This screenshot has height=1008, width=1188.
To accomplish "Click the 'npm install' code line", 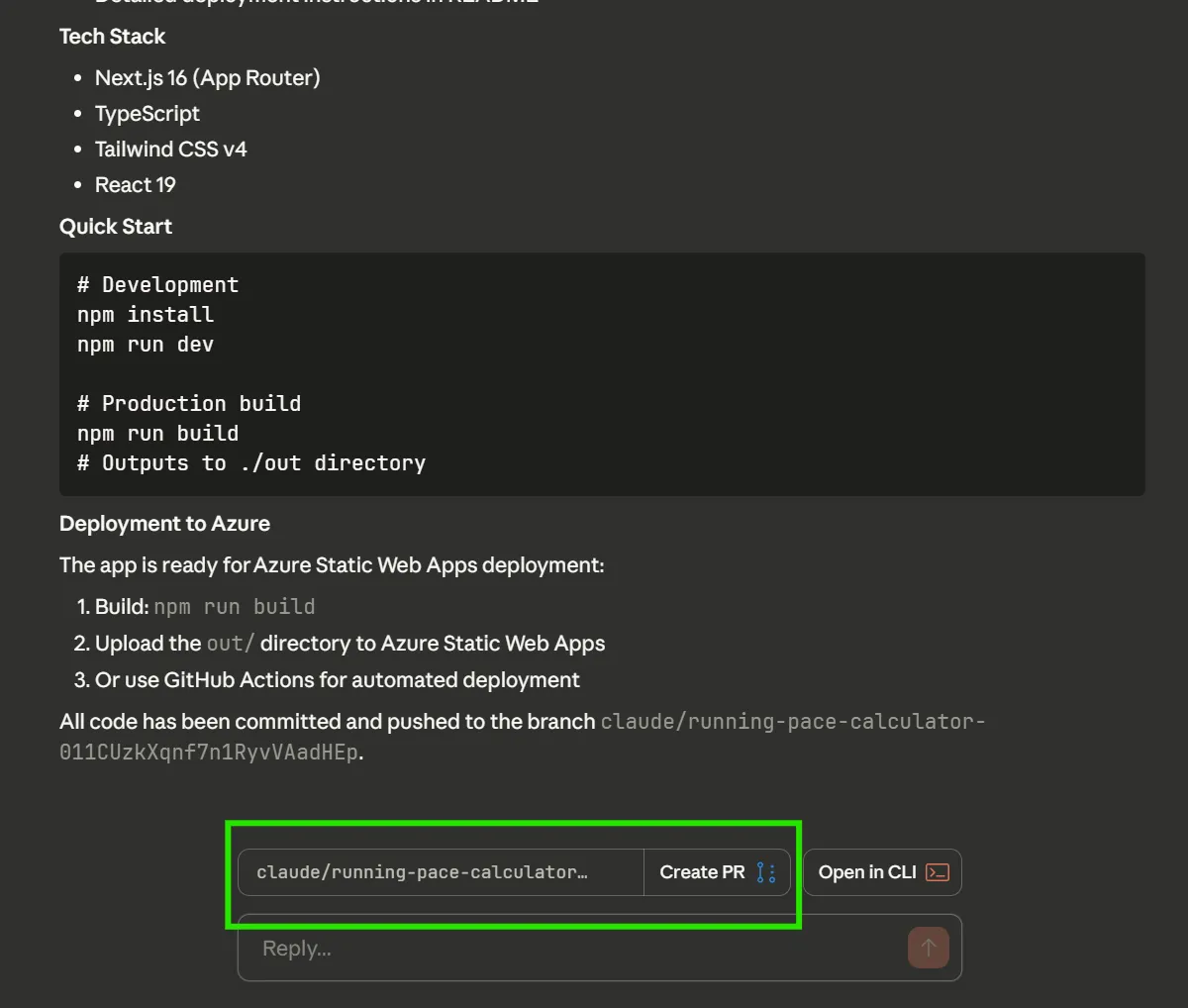I will (146, 315).
